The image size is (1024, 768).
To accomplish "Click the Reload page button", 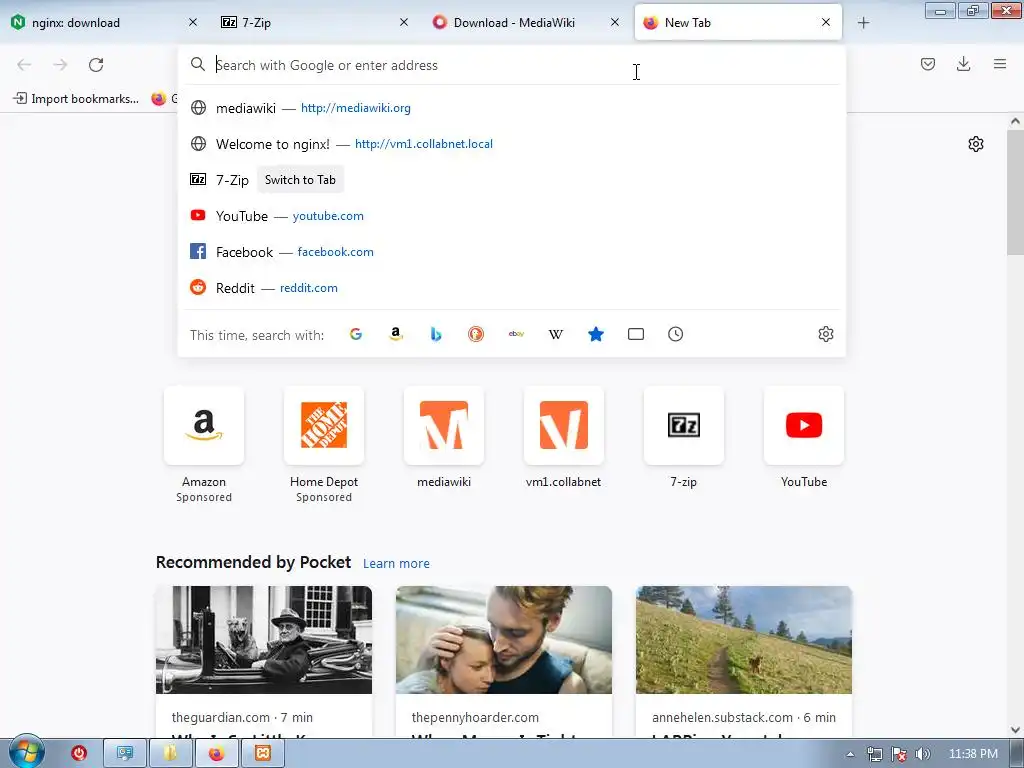I will pyautogui.click(x=96, y=65).
